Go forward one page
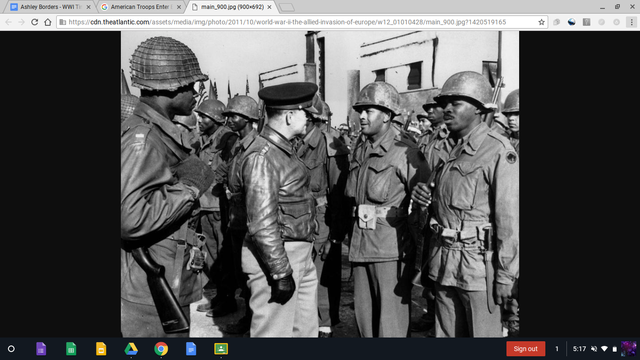640x360 pixels. tap(22, 22)
